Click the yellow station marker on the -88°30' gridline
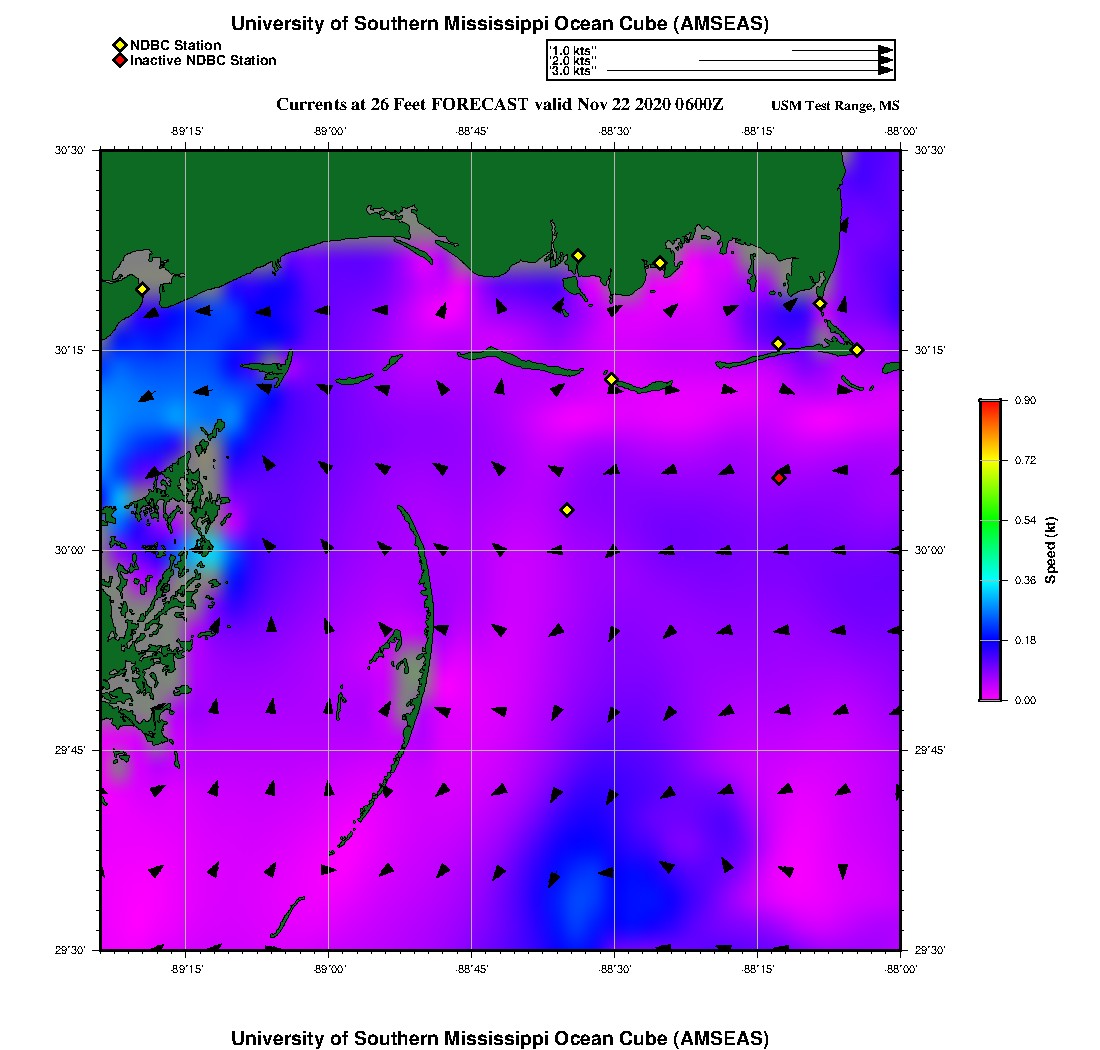This screenshot has height=1050, width=1100. pyautogui.click(x=612, y=379)
